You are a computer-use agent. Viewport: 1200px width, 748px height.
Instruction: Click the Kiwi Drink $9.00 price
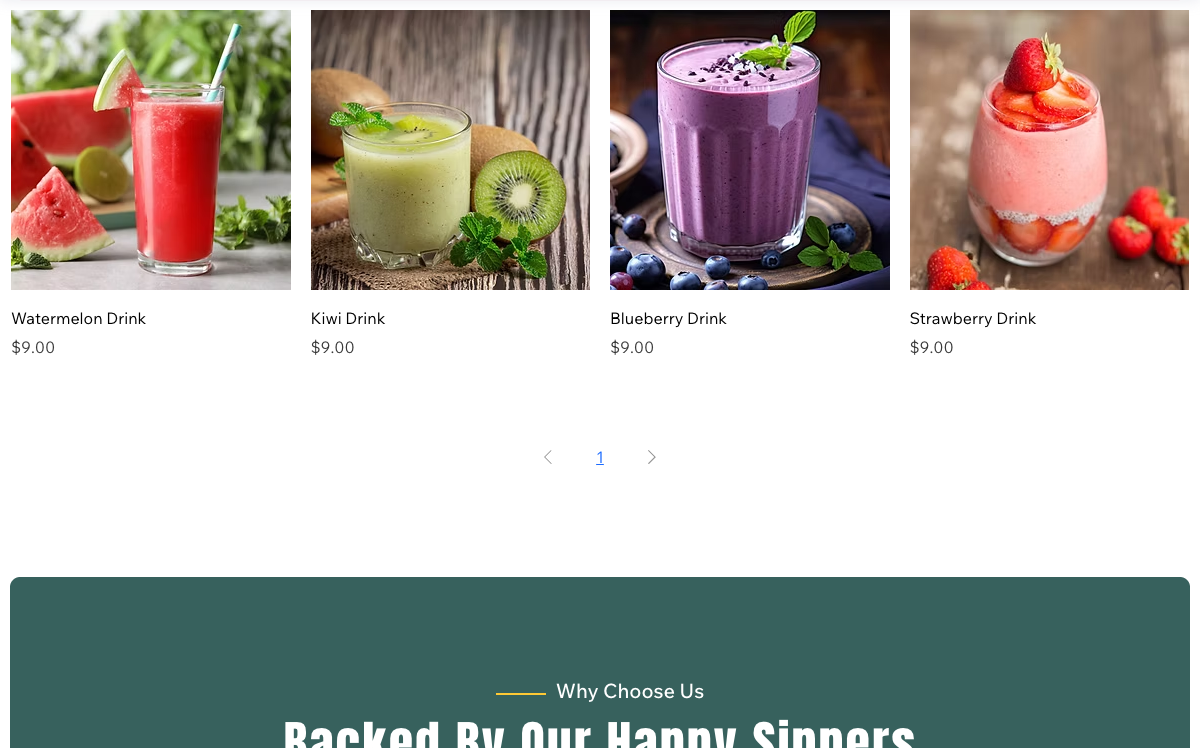click(x=333, y=347)
